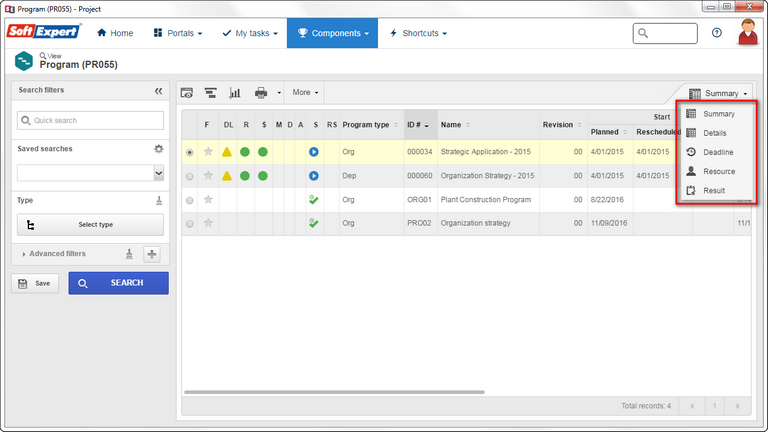Click the printer toolbar icon
768x432 pixels.
pos(261,93)
